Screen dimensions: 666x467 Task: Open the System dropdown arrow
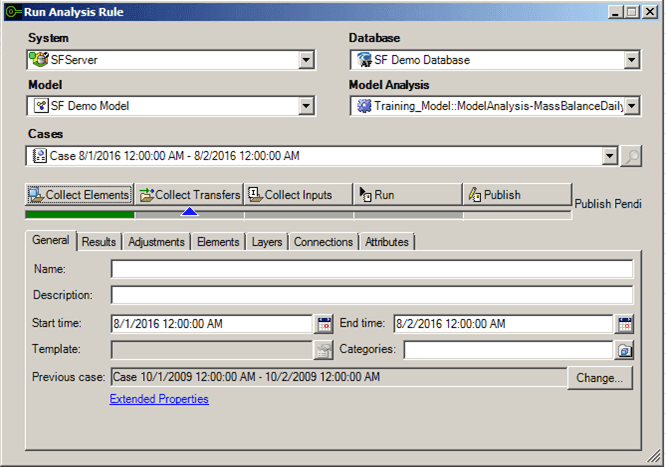pyautogui.click(x=306, y=60)
